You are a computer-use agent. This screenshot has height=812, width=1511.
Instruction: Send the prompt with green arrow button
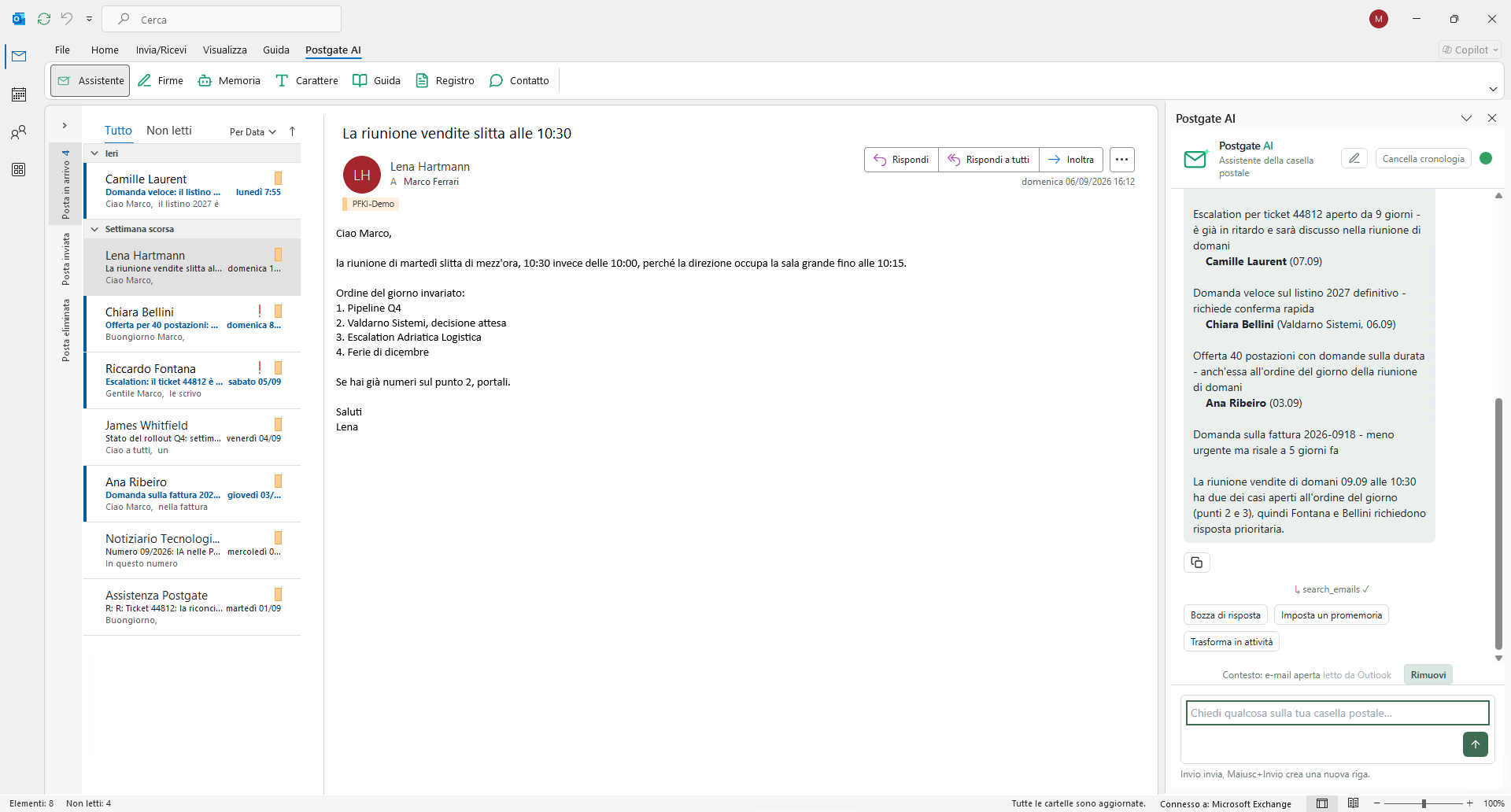pos(1476,744)
